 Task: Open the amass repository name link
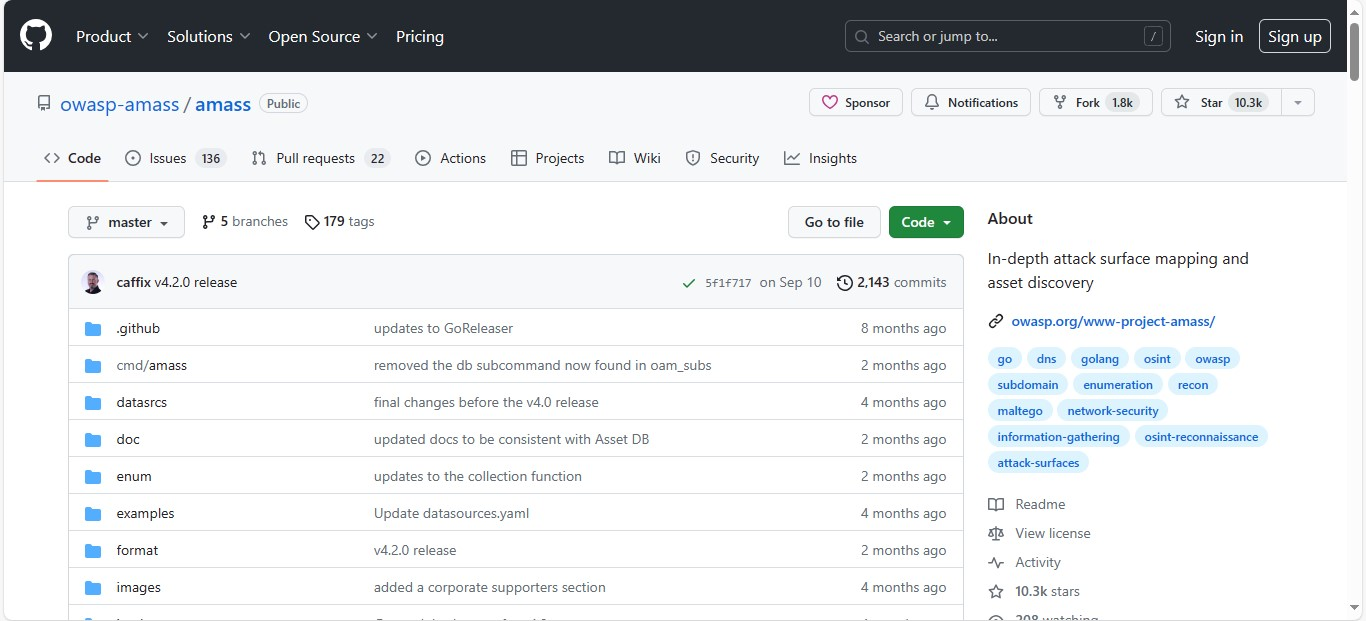[x=223, y=104]
